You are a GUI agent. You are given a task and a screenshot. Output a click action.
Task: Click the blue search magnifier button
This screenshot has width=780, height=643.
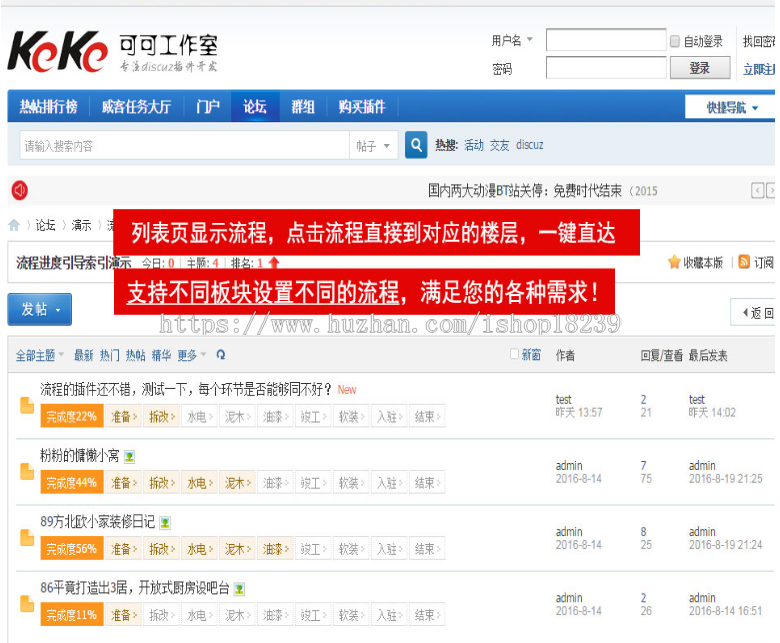click(x=416, y=145)
